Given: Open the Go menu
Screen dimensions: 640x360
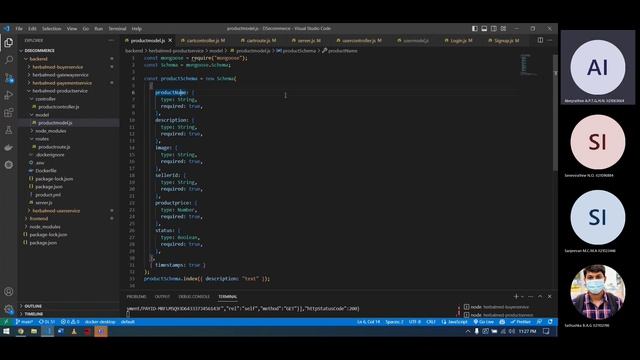Looking at the screenshot, I should coord(86,29).
